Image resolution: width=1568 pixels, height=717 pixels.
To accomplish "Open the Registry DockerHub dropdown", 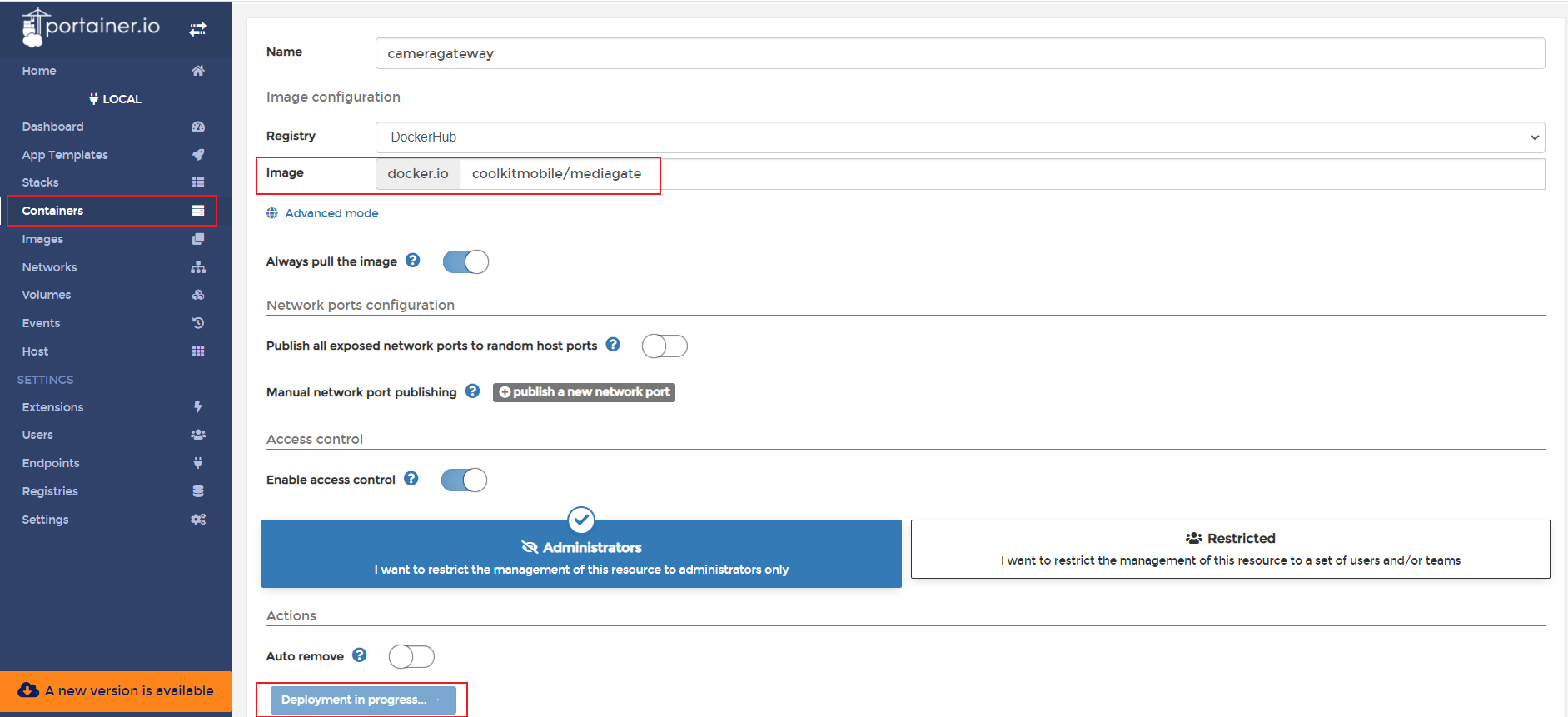I will click(x=960, y=137).
